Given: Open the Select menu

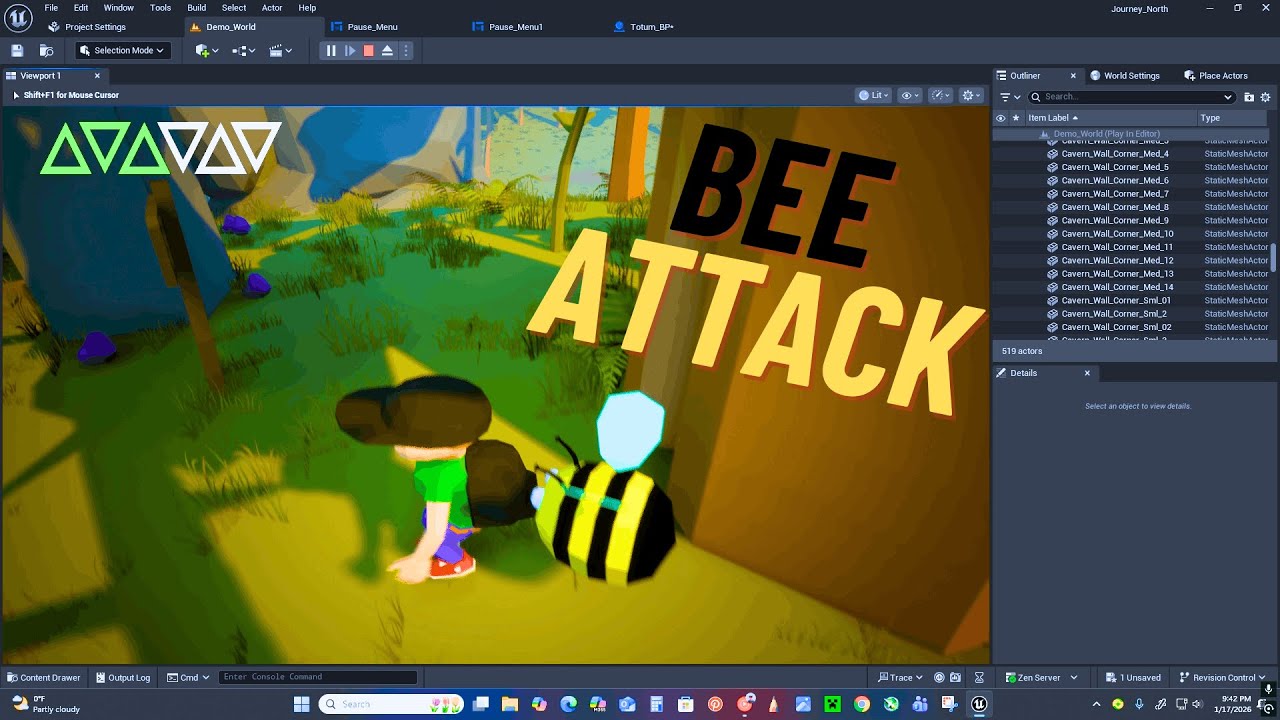Looking at the screenshot, I should pos(234,7).
